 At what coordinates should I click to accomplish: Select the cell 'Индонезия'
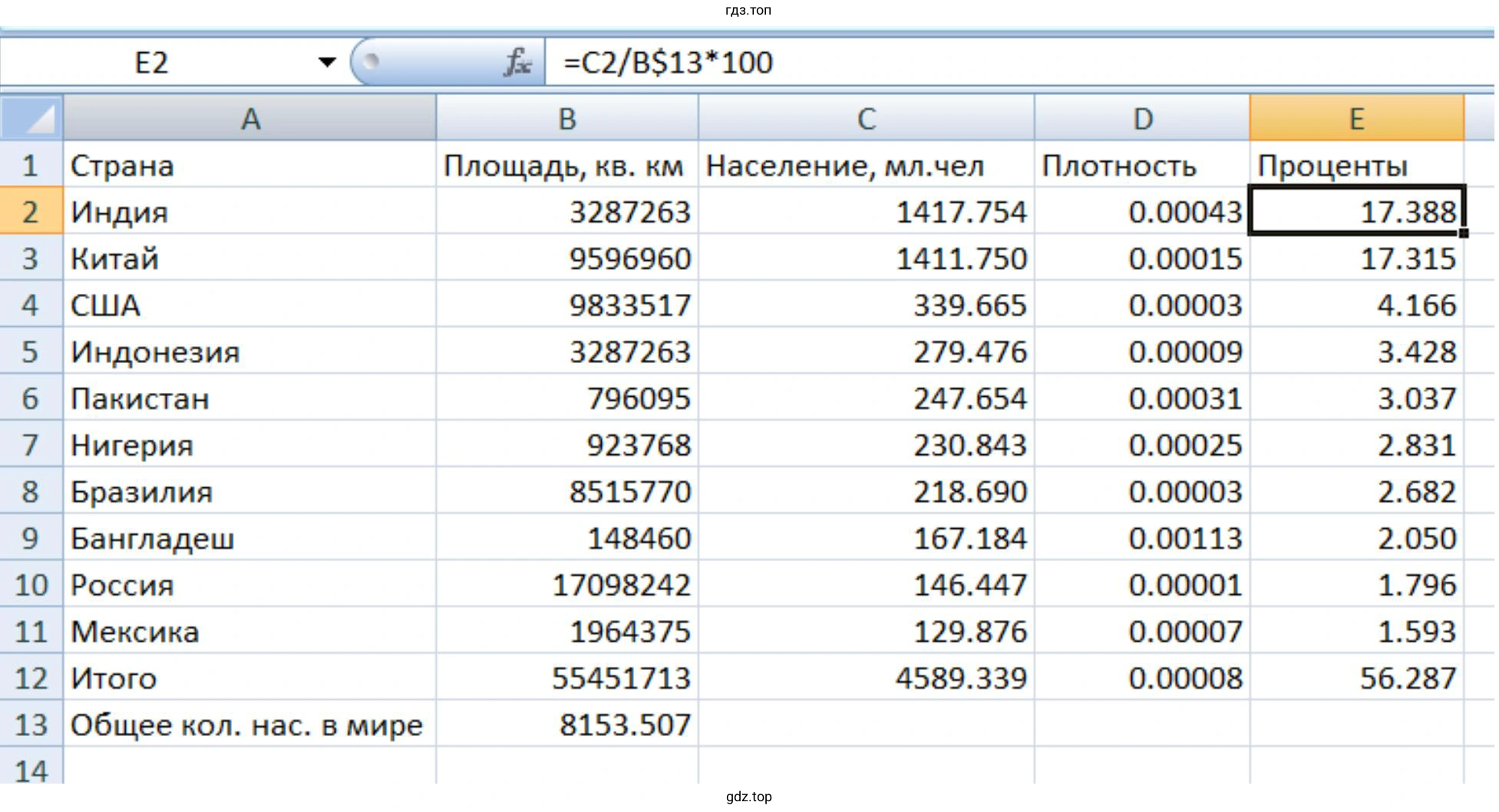point(250,352)
